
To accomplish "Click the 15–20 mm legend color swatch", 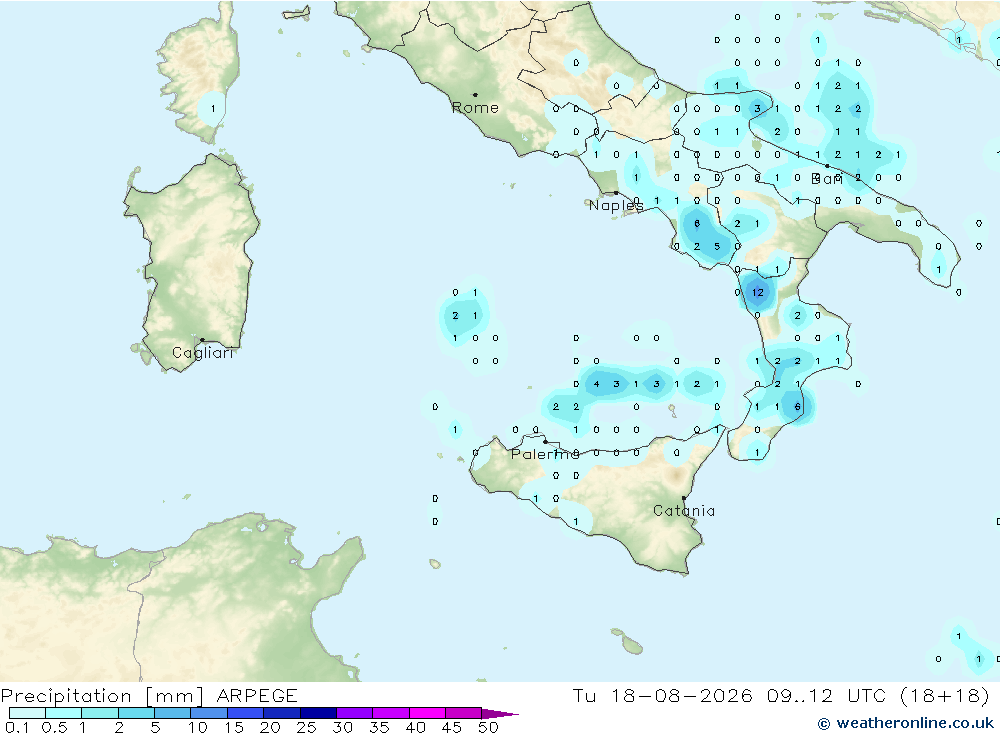I will (246, 713).
